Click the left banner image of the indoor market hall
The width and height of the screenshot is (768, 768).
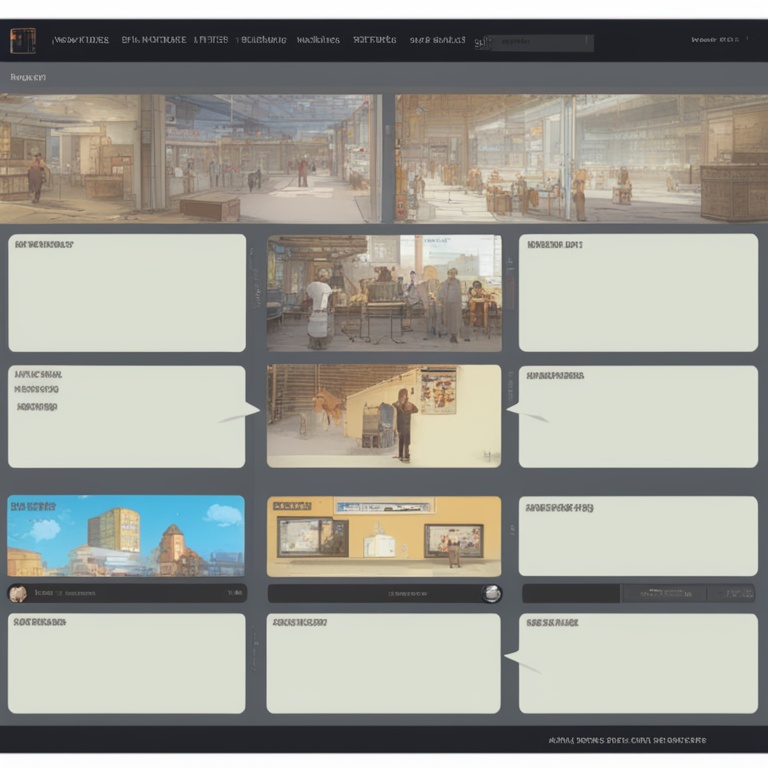[190, 159]
